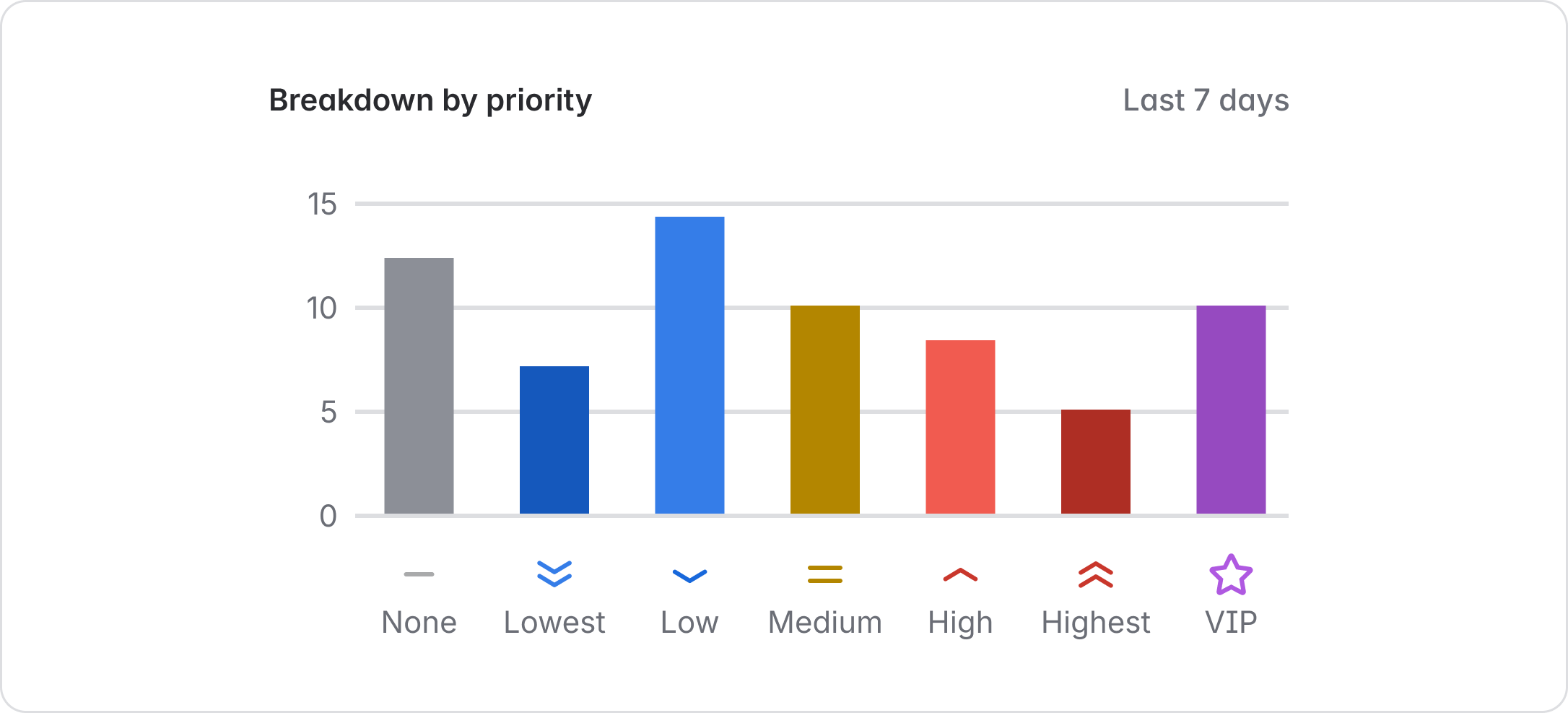The height and width of the screenshot is (713, 1568).
Task: Click the Low priority chevron-down icon
Action: click(x=689, y=576)
